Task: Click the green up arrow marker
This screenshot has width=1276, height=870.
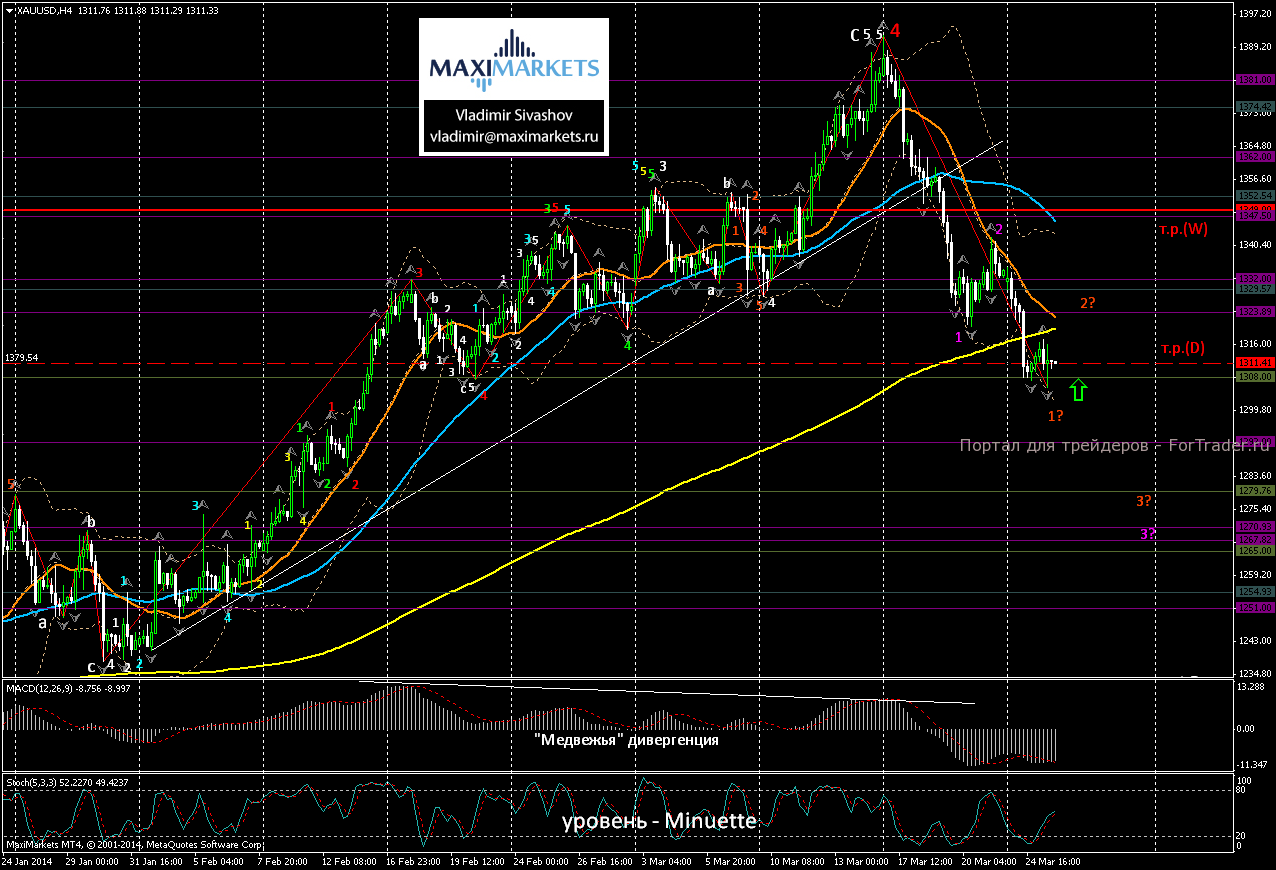Action: pos(1078,389)
